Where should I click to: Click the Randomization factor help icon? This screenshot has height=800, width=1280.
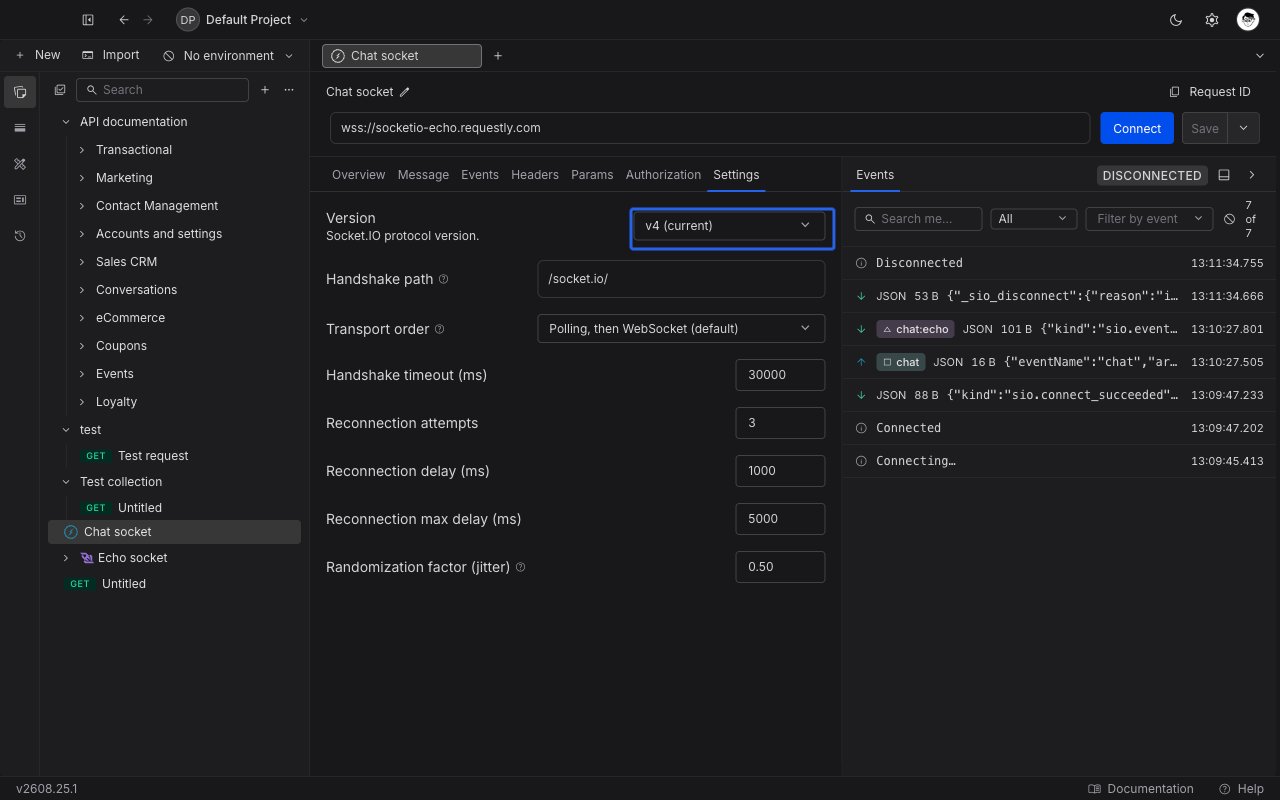point(520,567)
